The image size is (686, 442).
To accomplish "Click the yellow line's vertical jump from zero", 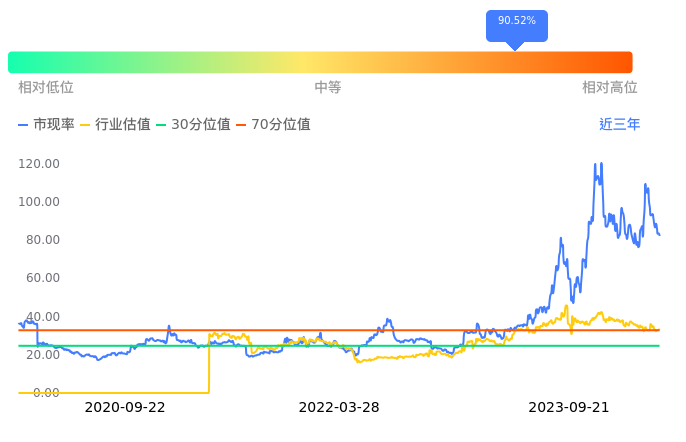I will click(209, 362).
